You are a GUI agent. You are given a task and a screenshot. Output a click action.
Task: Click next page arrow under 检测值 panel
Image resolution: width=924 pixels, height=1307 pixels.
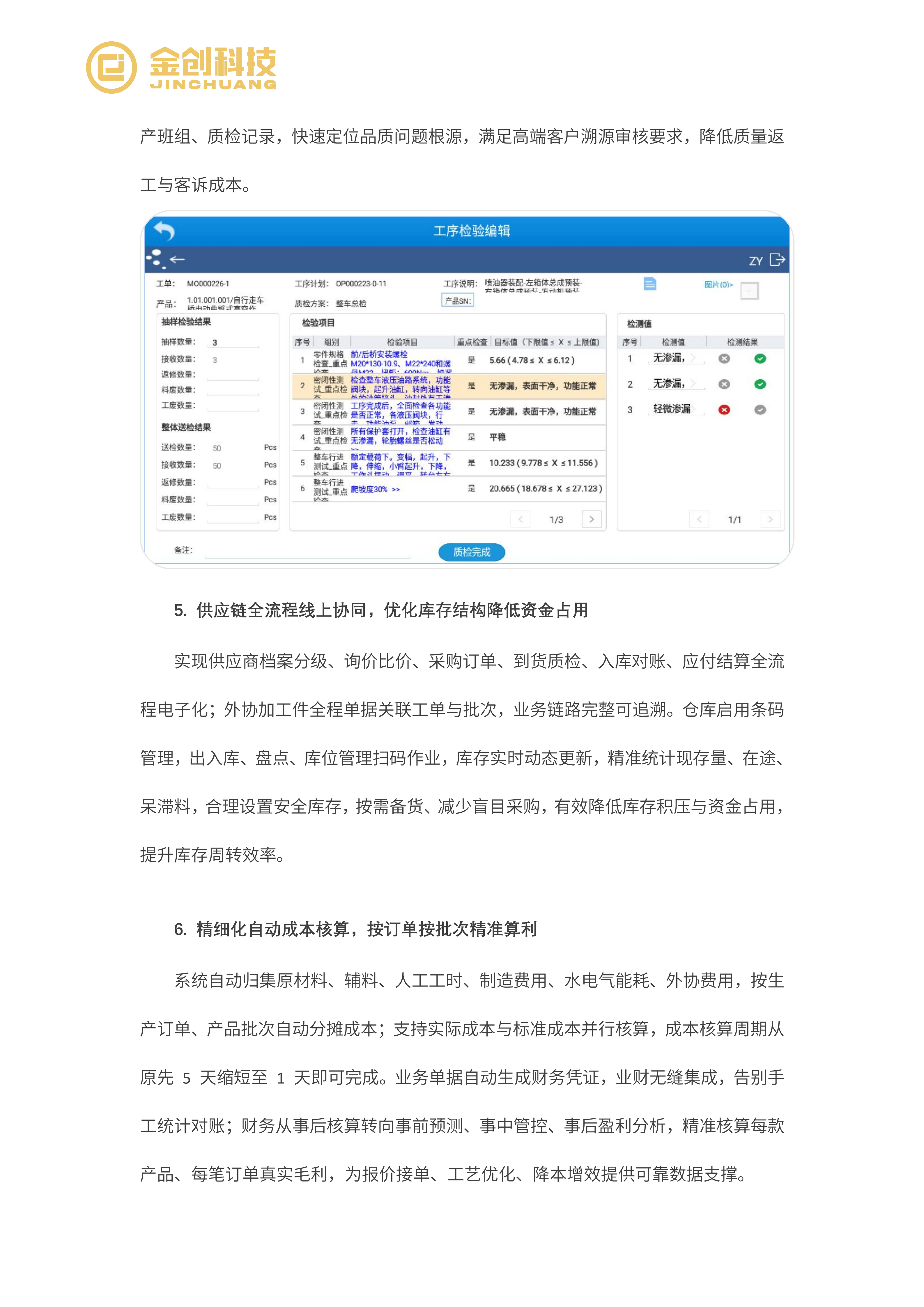(770, 519)
